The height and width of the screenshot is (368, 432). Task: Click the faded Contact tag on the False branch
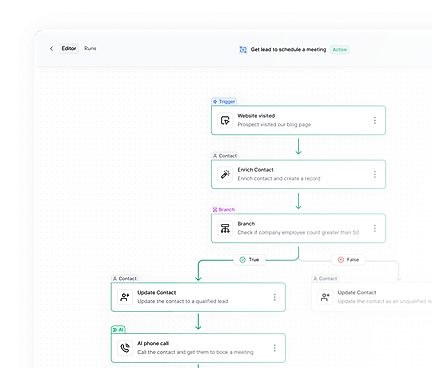325,278
